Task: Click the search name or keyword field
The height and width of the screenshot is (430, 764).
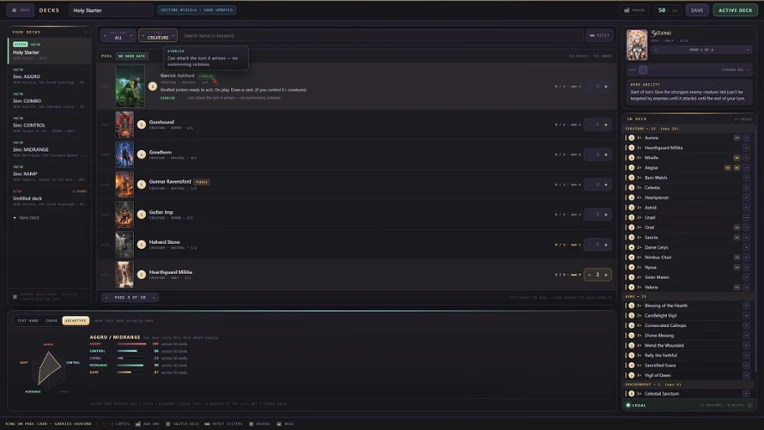Action: click(x=382, y=36)
